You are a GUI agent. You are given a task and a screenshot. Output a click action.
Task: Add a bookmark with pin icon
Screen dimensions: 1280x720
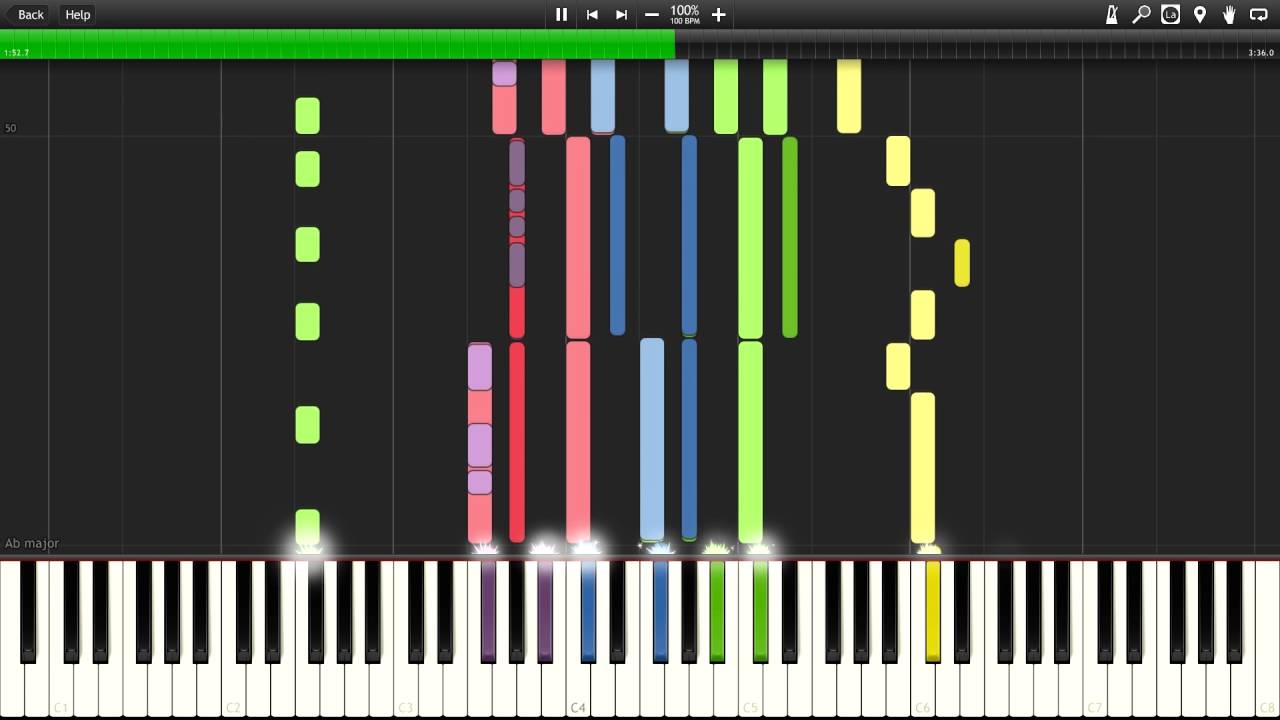click(1200, 14)
